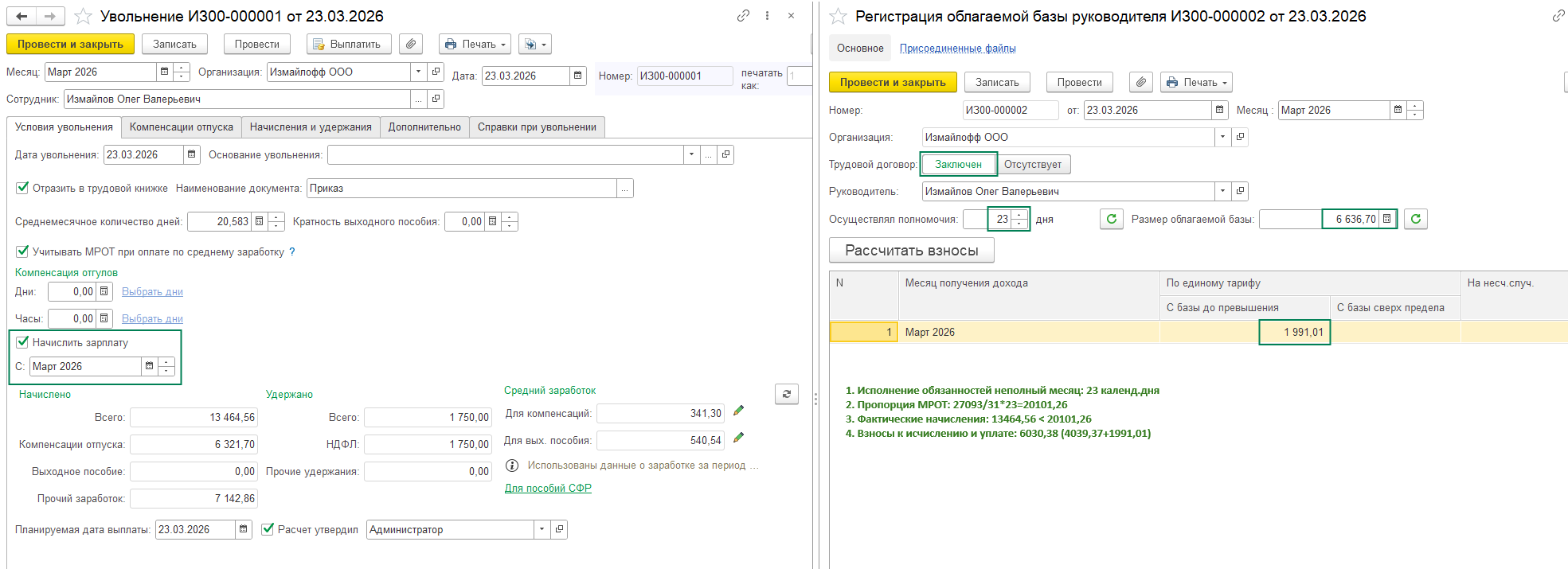Open calendar for Начислить зарплату С month
The height and width of the screenshot is (569, 1568).
[149, 366]
